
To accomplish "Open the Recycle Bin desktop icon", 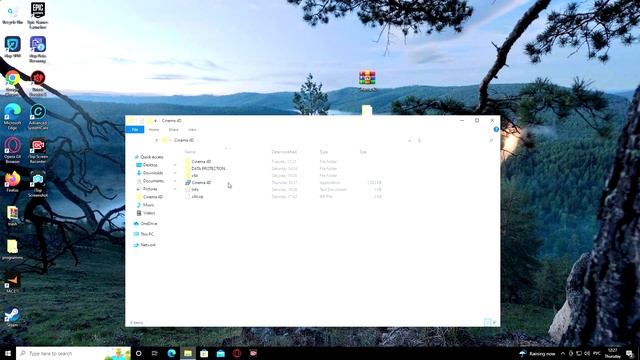I will pos(12,15).
